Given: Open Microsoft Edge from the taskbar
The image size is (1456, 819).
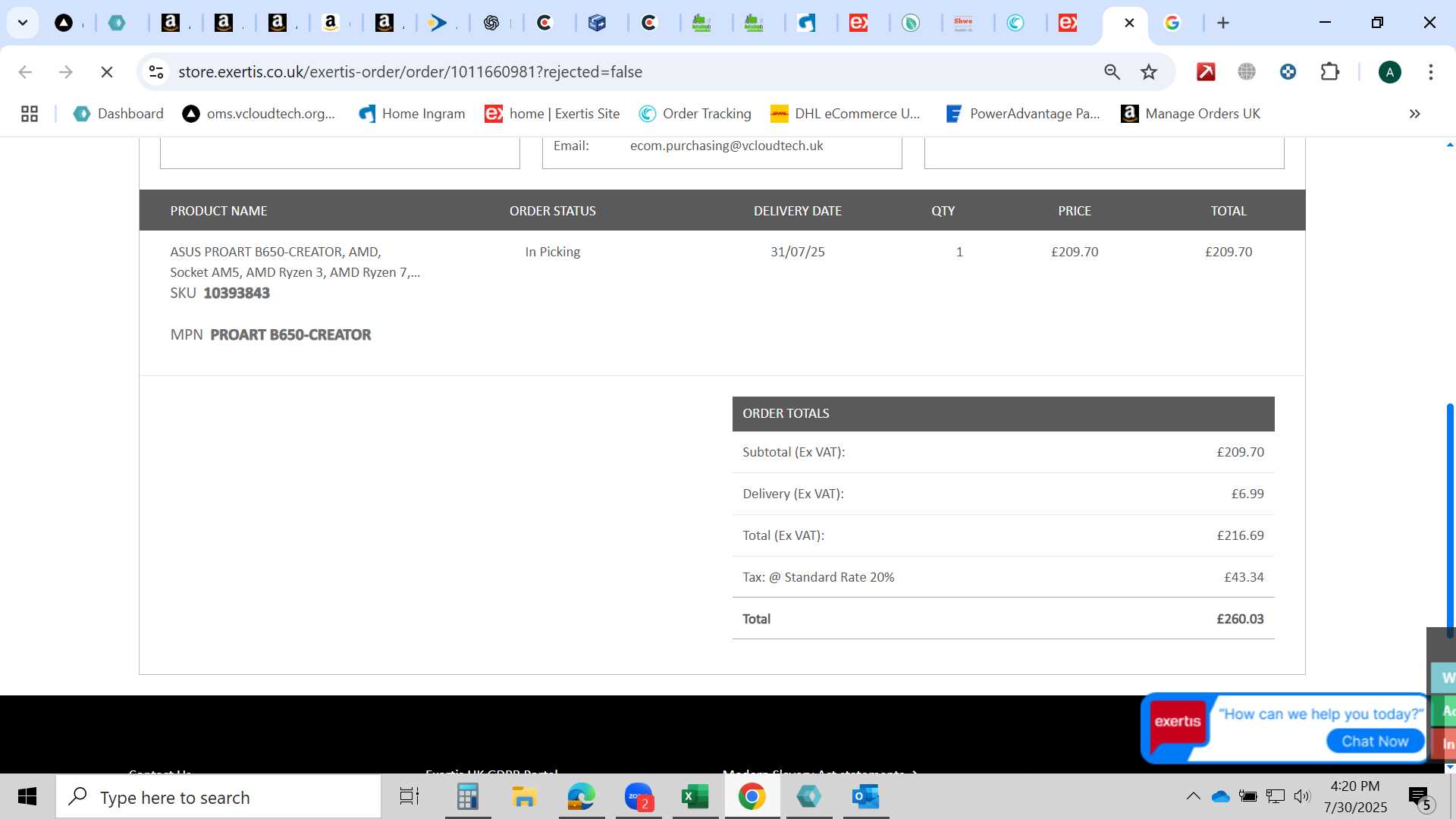Looking at the screenshot, I should pyautogui.click(x=582, y=796).
